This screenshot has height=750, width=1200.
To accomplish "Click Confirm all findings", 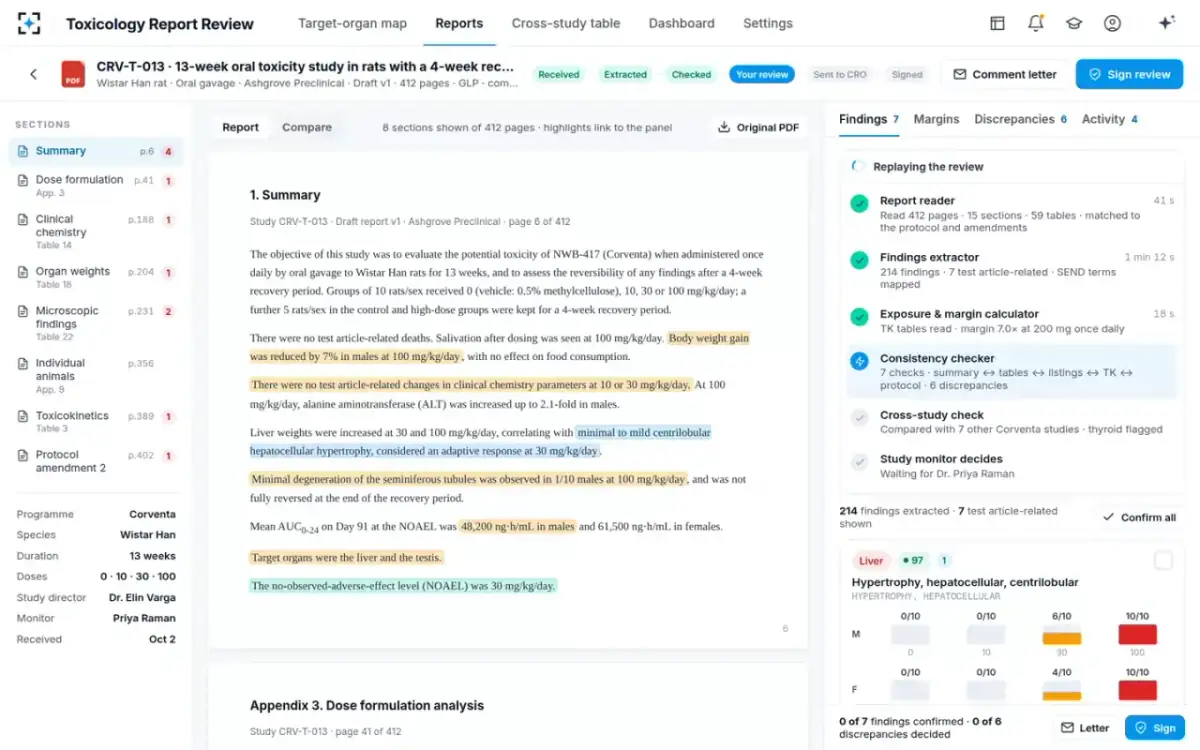I will click(1139, 517).
